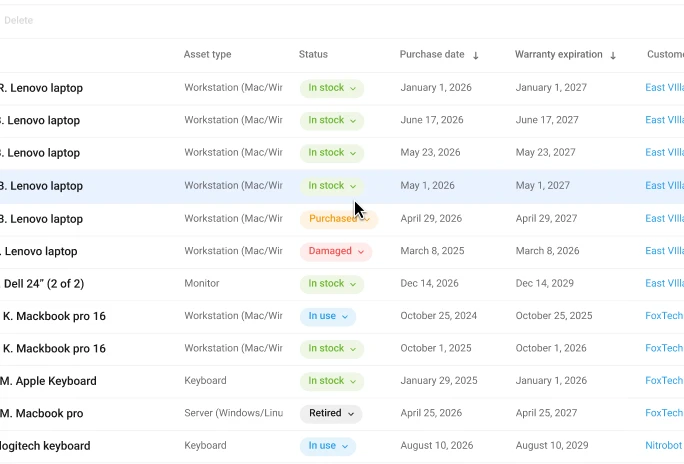Click purchase date March 8, 2025
This screenshot has width=684, height=464.
(x=432, y=251)
